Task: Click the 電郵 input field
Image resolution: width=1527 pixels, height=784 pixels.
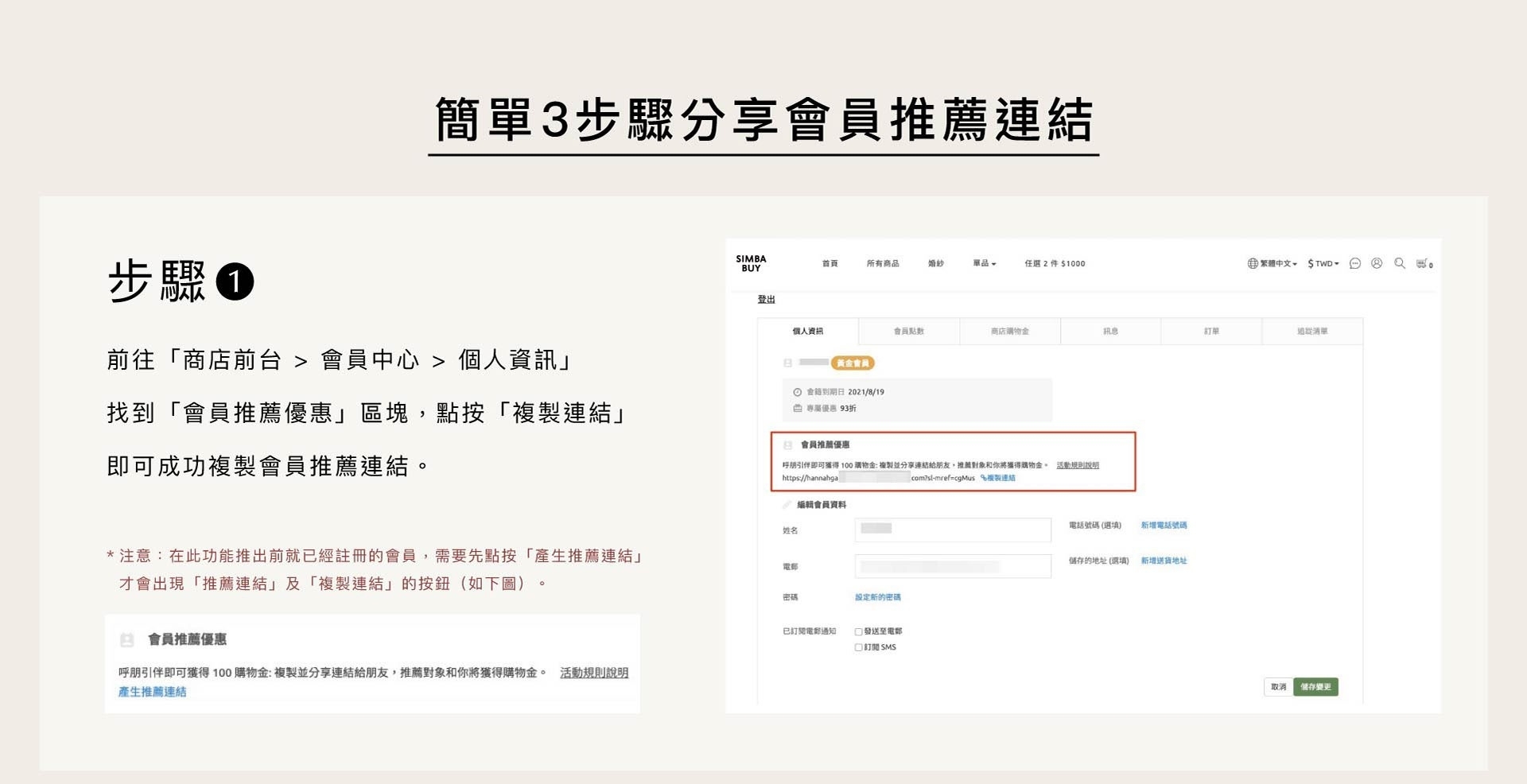Action: pyautogui.click(x=953, y=566)
